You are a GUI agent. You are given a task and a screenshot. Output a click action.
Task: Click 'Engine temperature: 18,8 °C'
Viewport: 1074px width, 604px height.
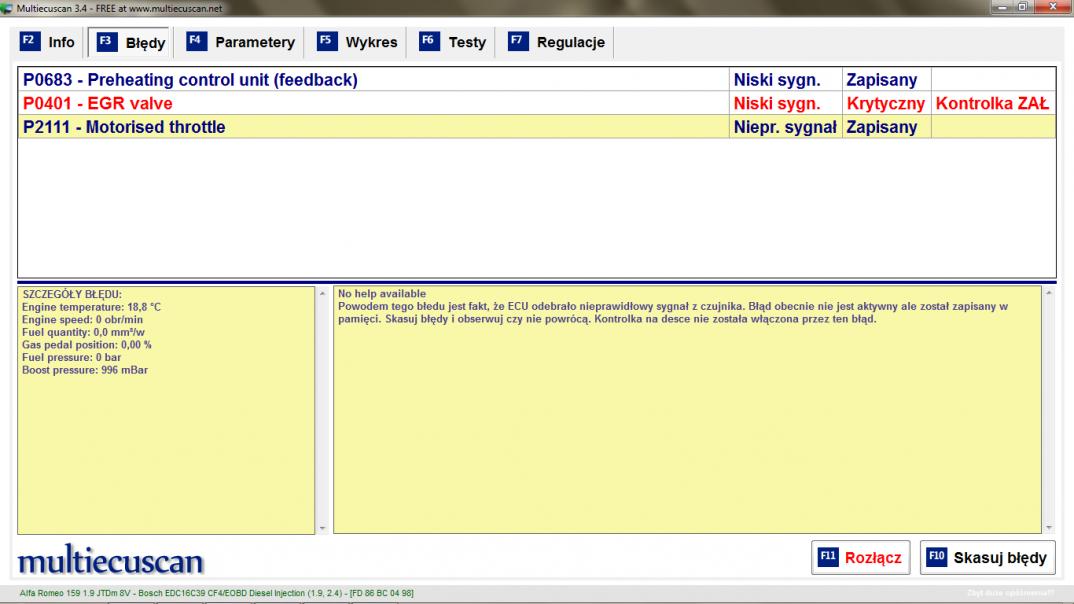91,307
